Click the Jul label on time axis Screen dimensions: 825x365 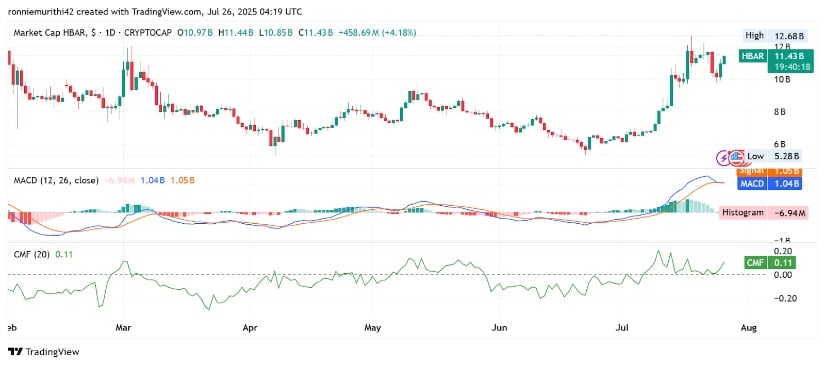(621, 328)
